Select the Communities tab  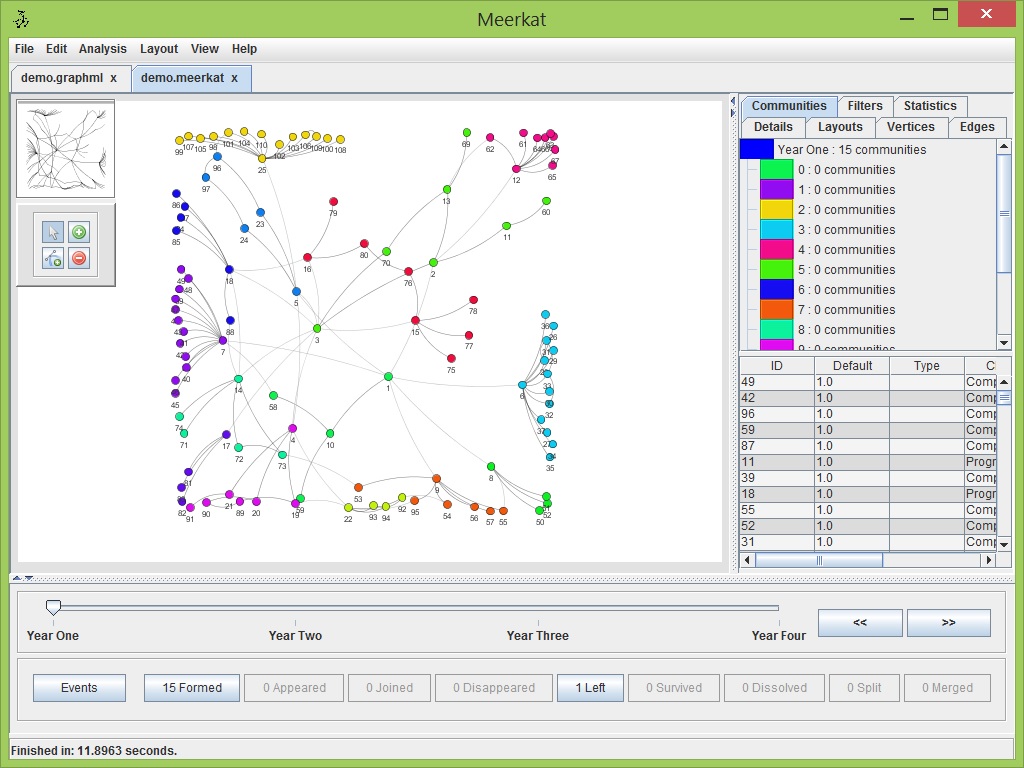789,106
